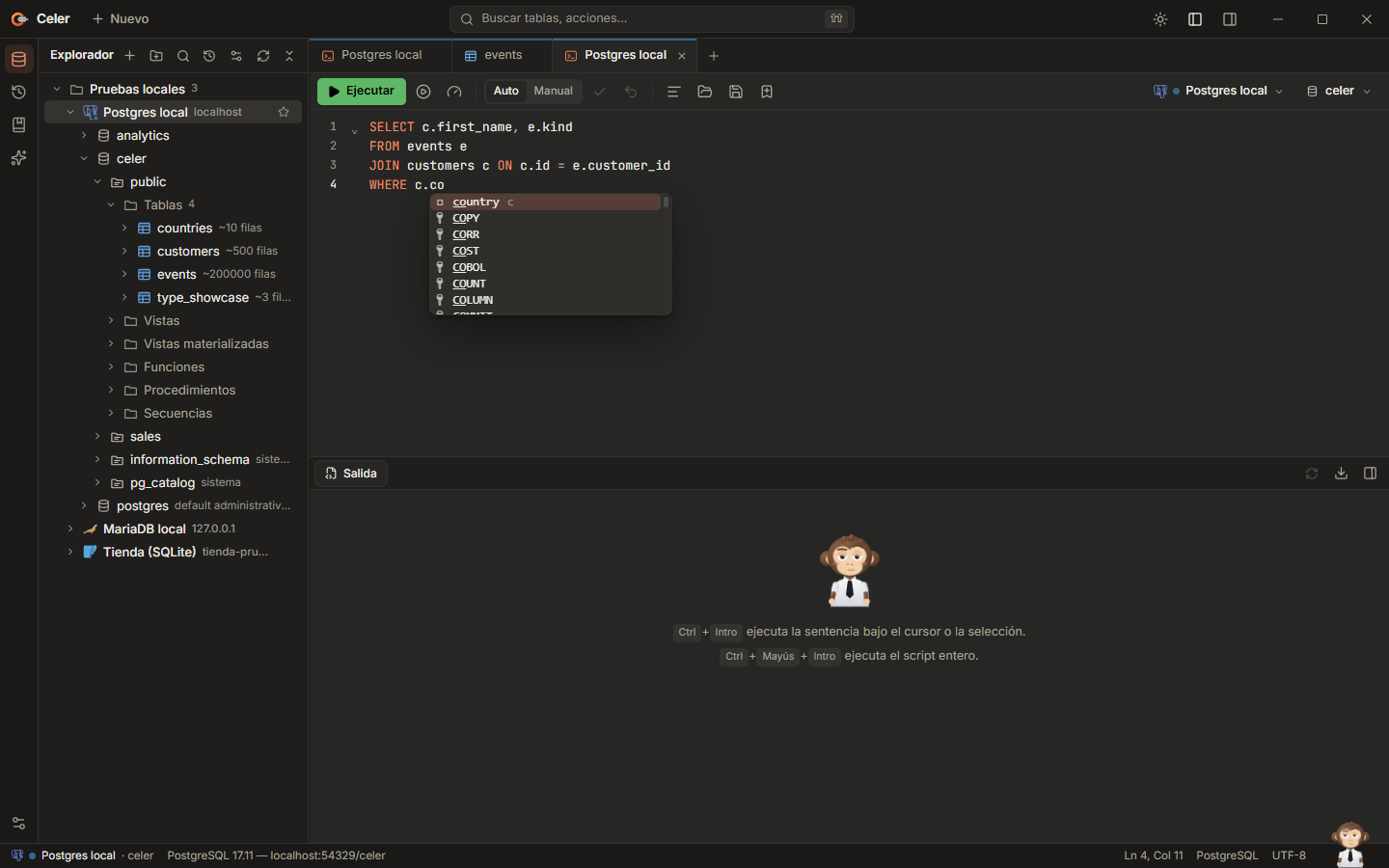
Task: Run current statement with the circled play icon
Action: 423,92
